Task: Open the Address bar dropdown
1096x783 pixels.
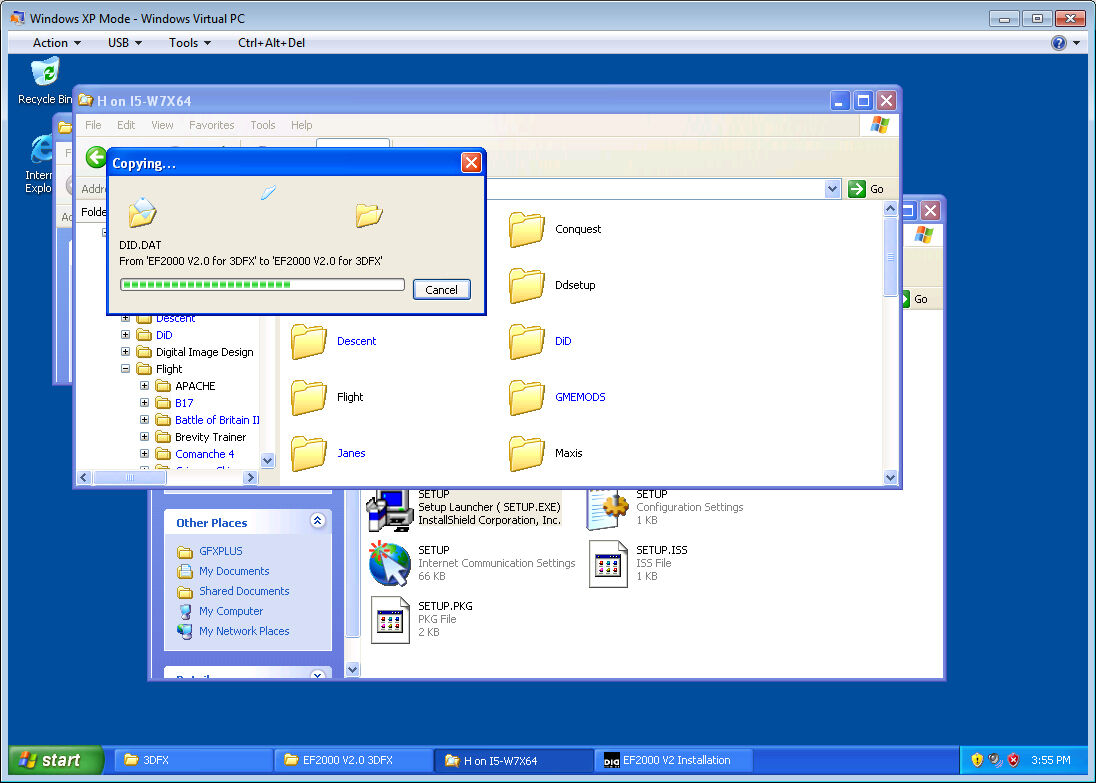Action: click(x=832, y=189)
